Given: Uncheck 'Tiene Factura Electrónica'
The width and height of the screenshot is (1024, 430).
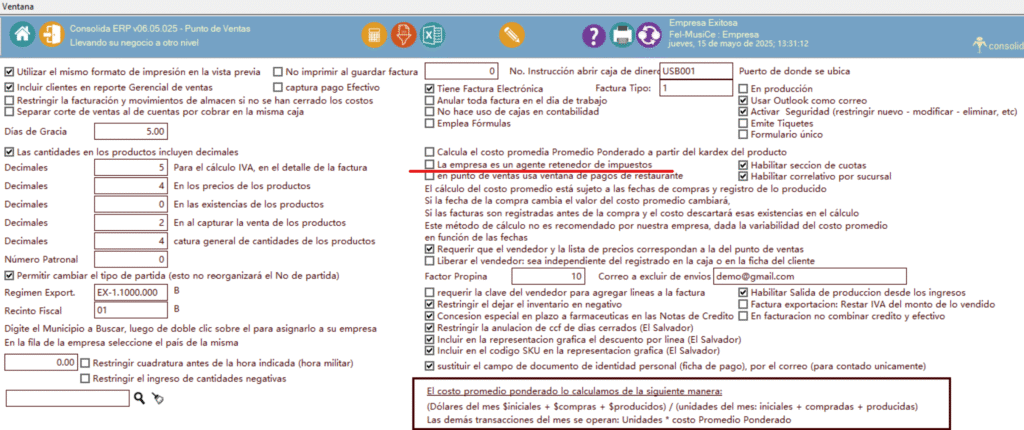Looking at the screenshot, I should [x=430, y=89].
